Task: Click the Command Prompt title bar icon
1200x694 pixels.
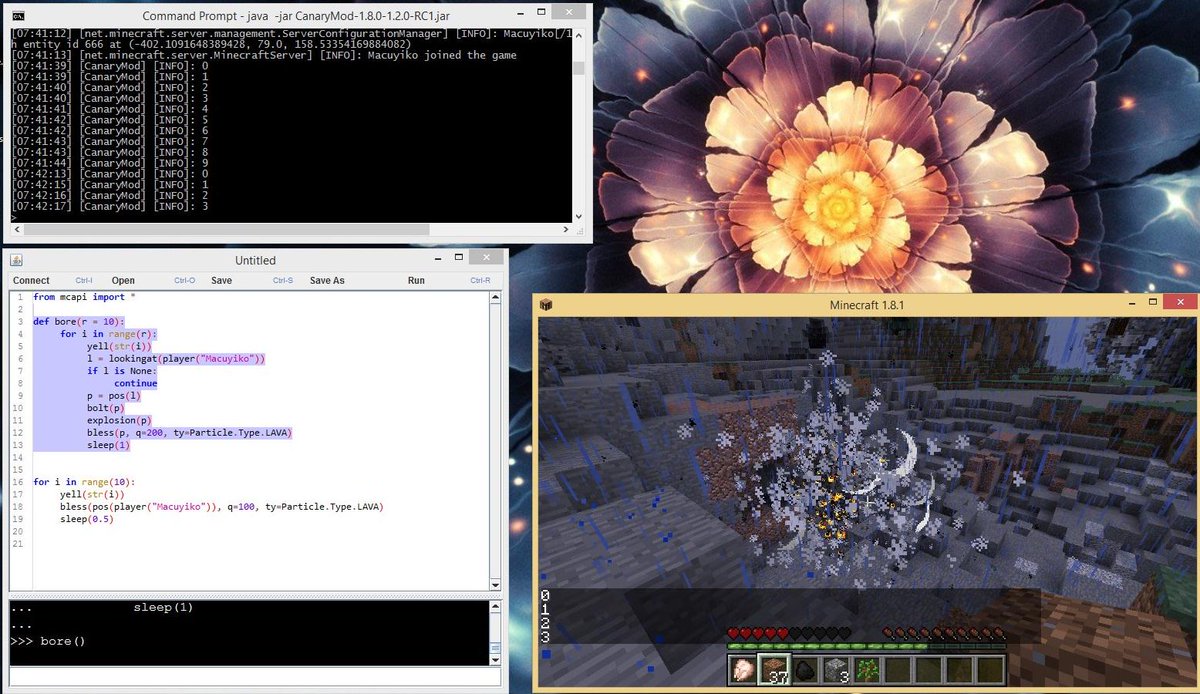Action: 18,16
